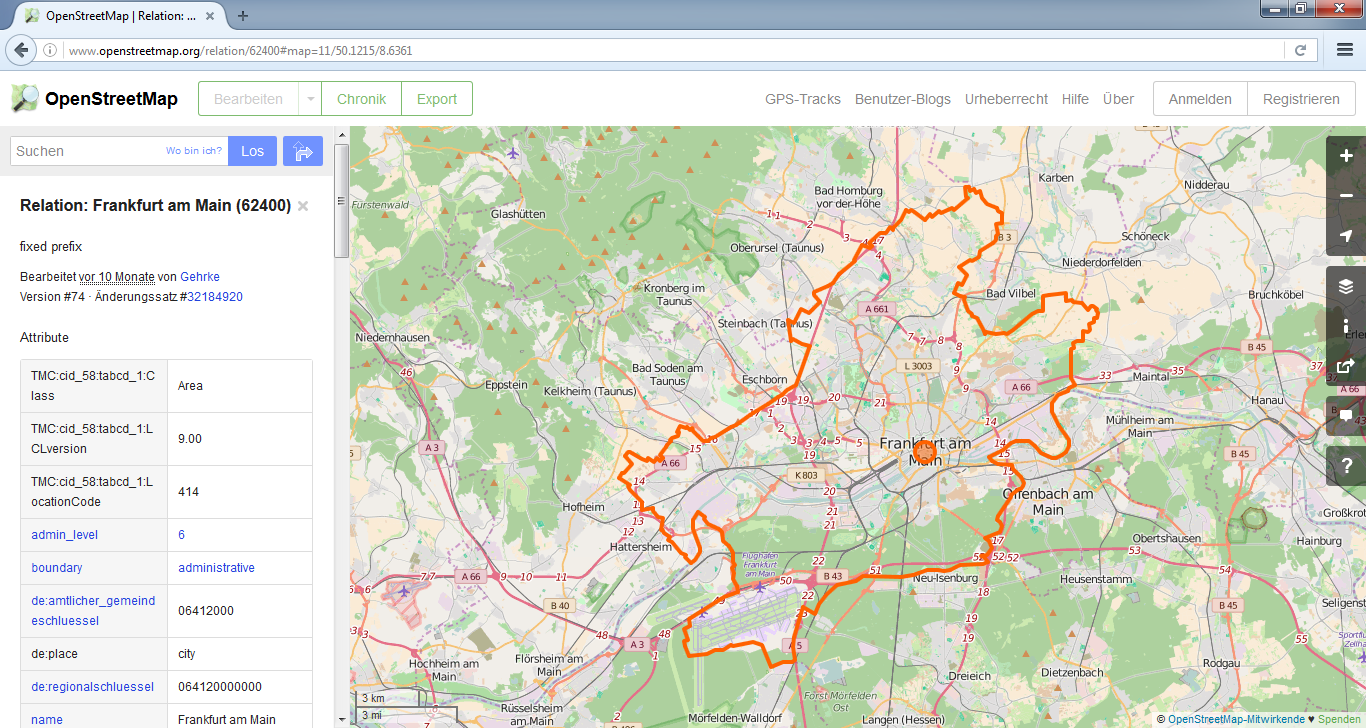Click the site info icon in address bar

pos(50,50)
